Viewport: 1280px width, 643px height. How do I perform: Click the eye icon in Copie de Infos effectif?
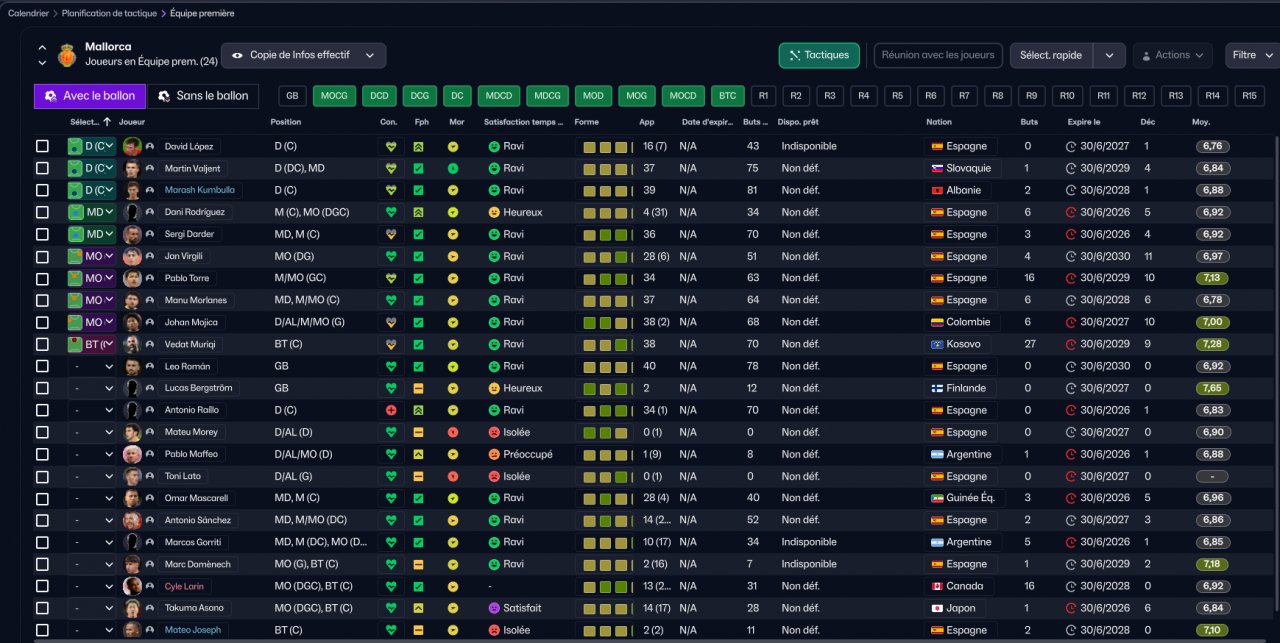click(237, 55)
